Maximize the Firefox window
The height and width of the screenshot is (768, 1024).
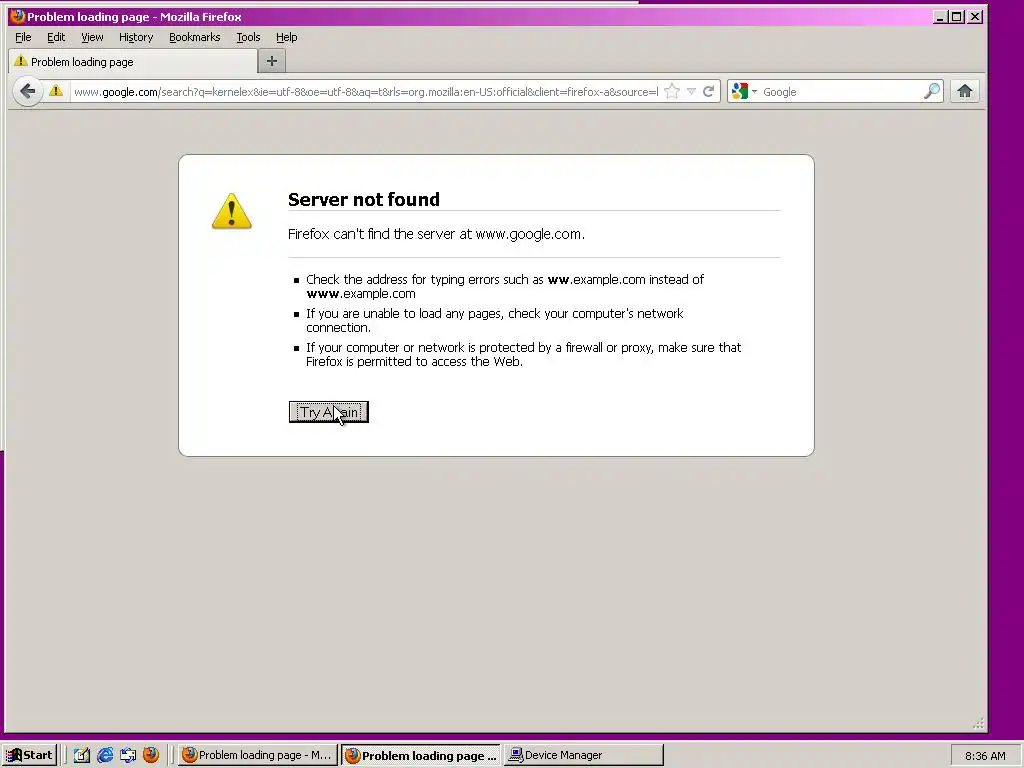[x=957, y=16]
